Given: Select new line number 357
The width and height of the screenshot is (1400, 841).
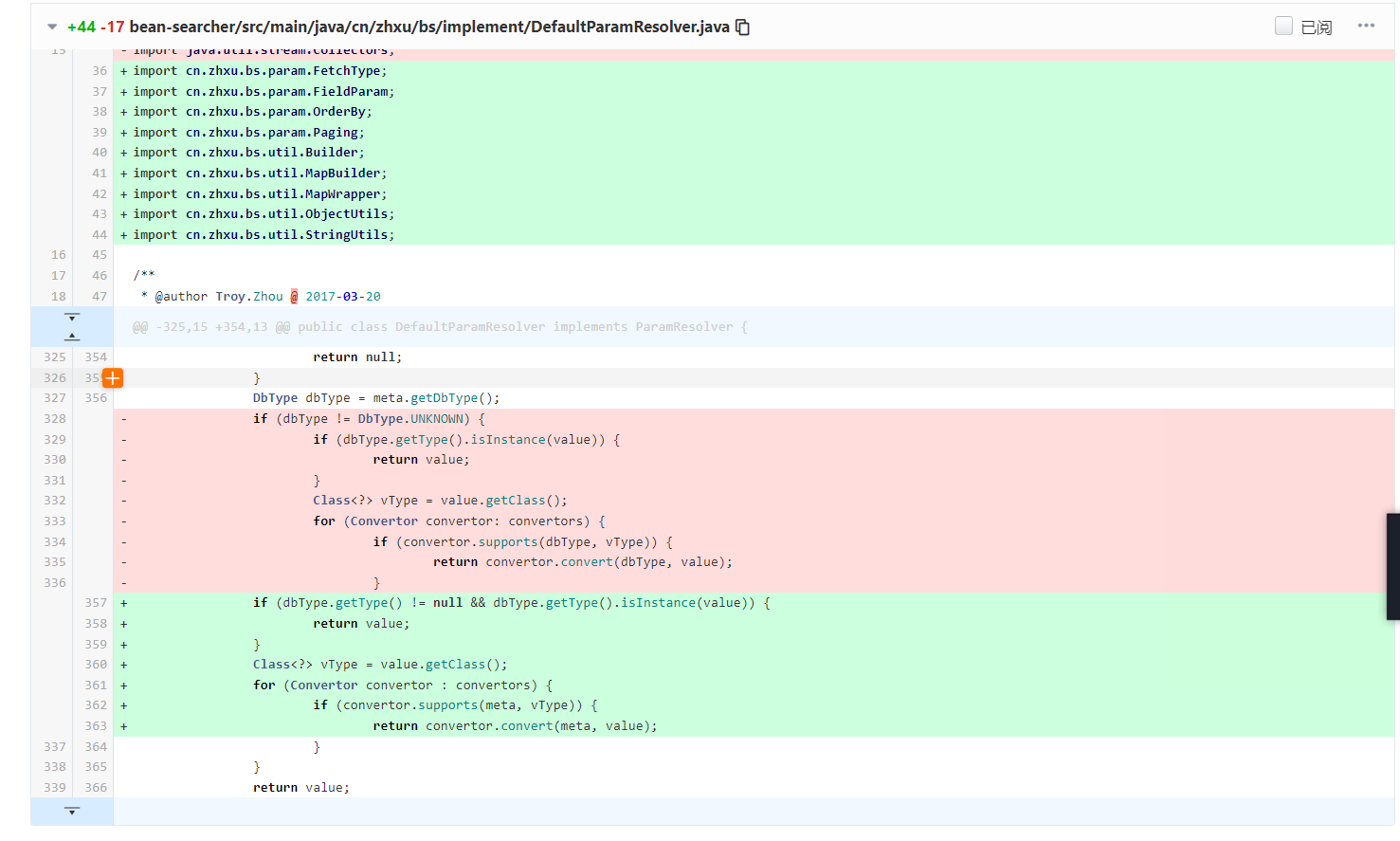Looking at the screenshot, I should 96,603.
